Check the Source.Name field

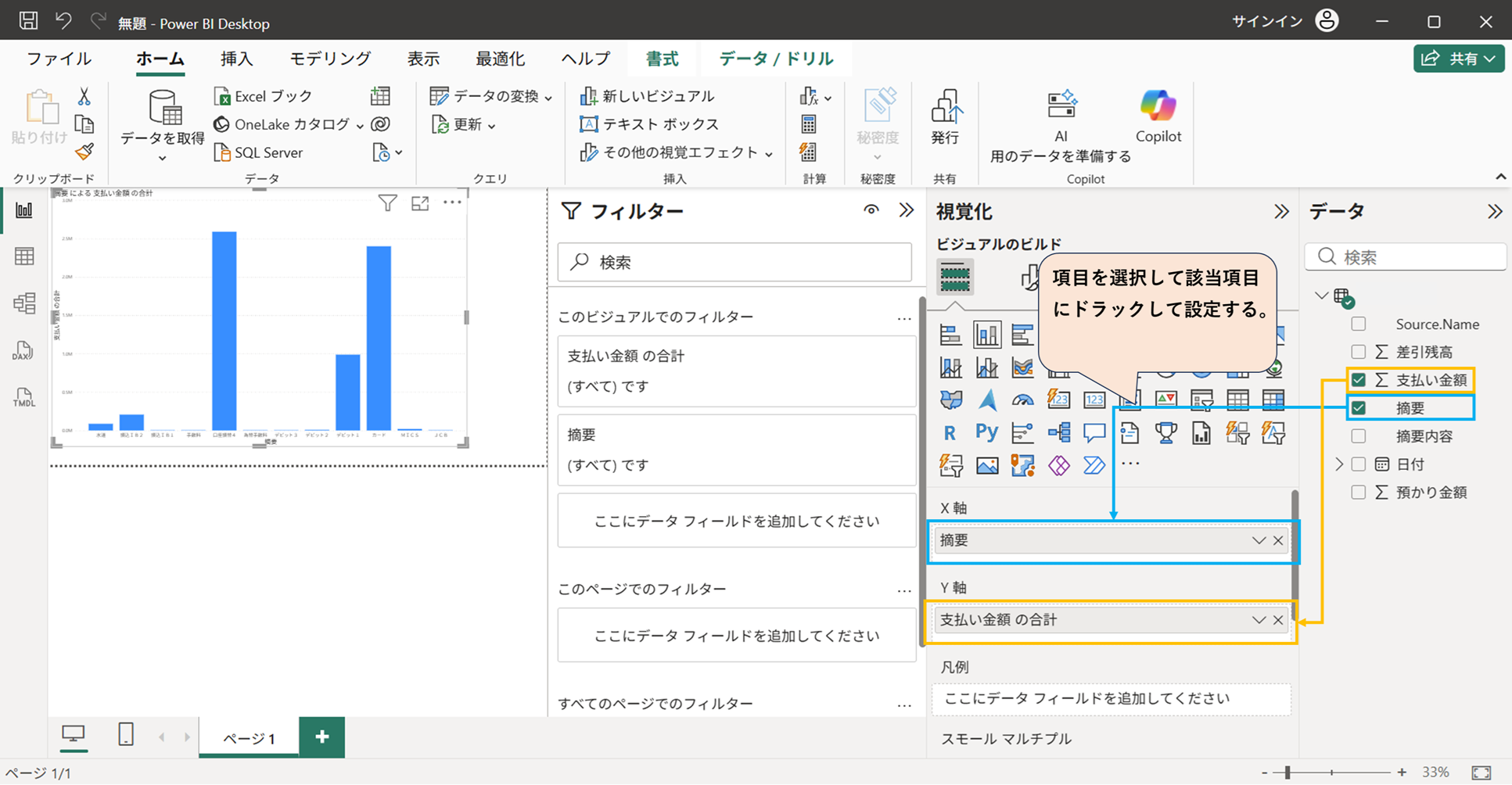[x=1357, y=323]
